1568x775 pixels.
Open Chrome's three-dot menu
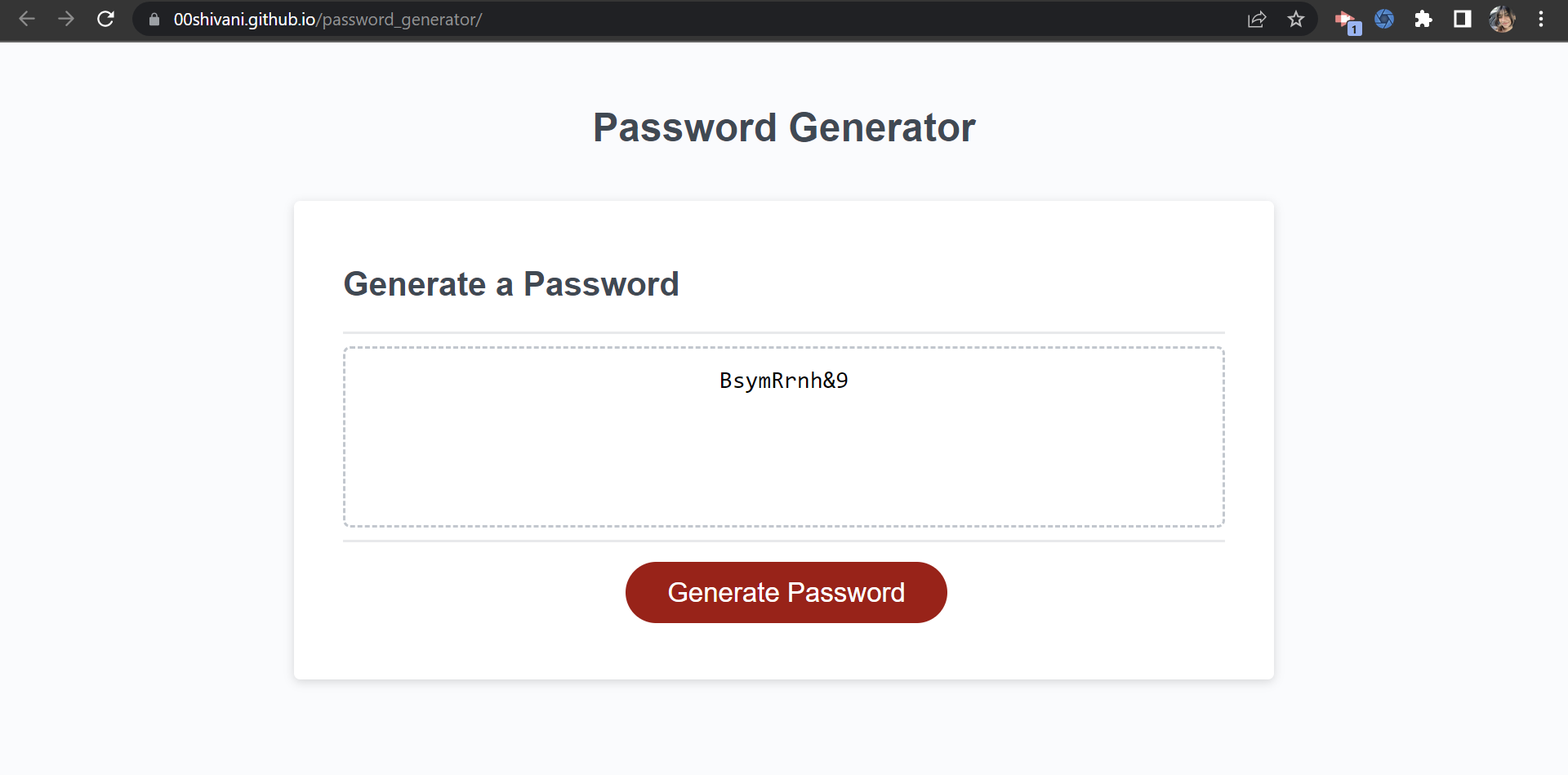pyautogui.click(x=1542, y=19)
